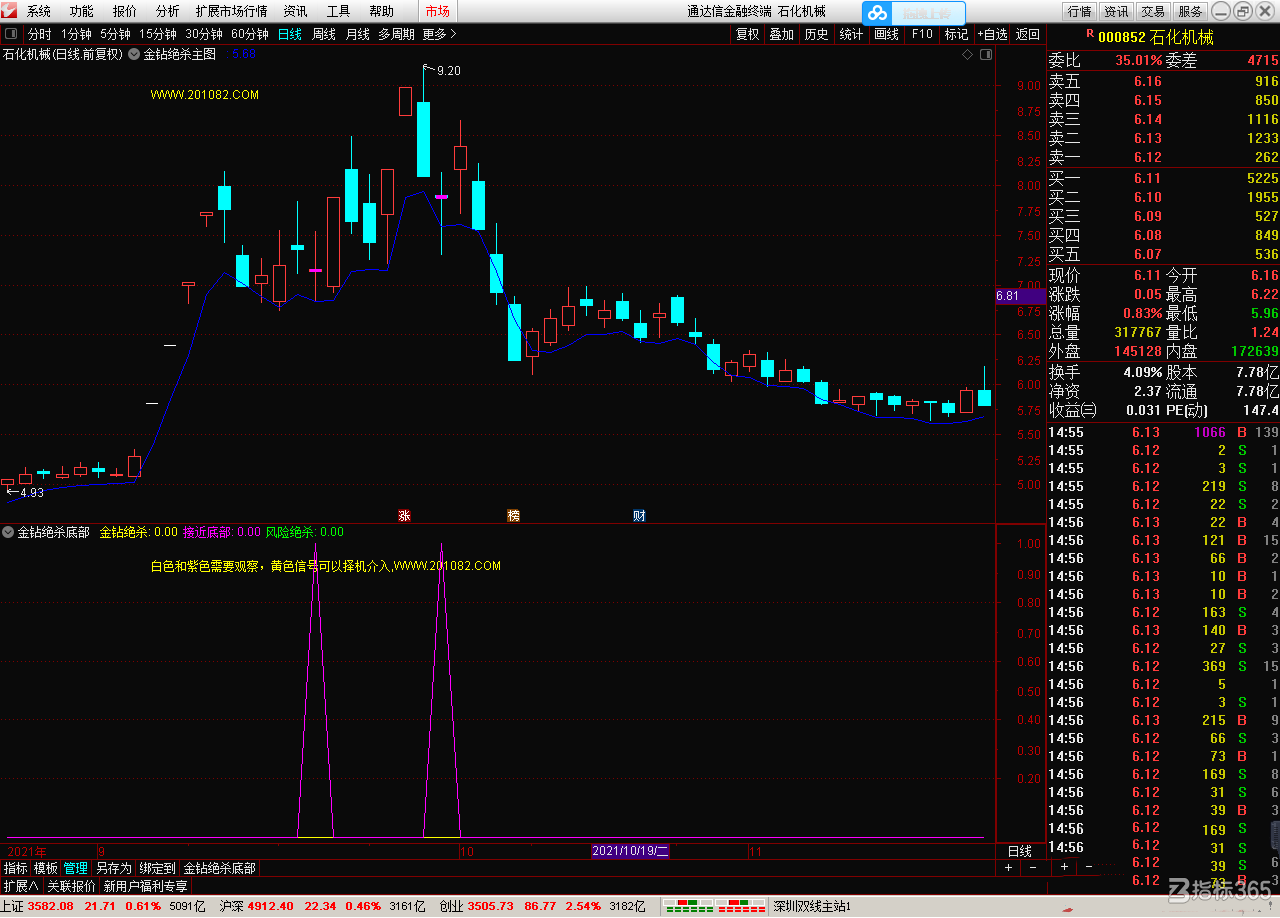
Task: Click 另存为 in indicator bar
Action: (x=113, y=868)
